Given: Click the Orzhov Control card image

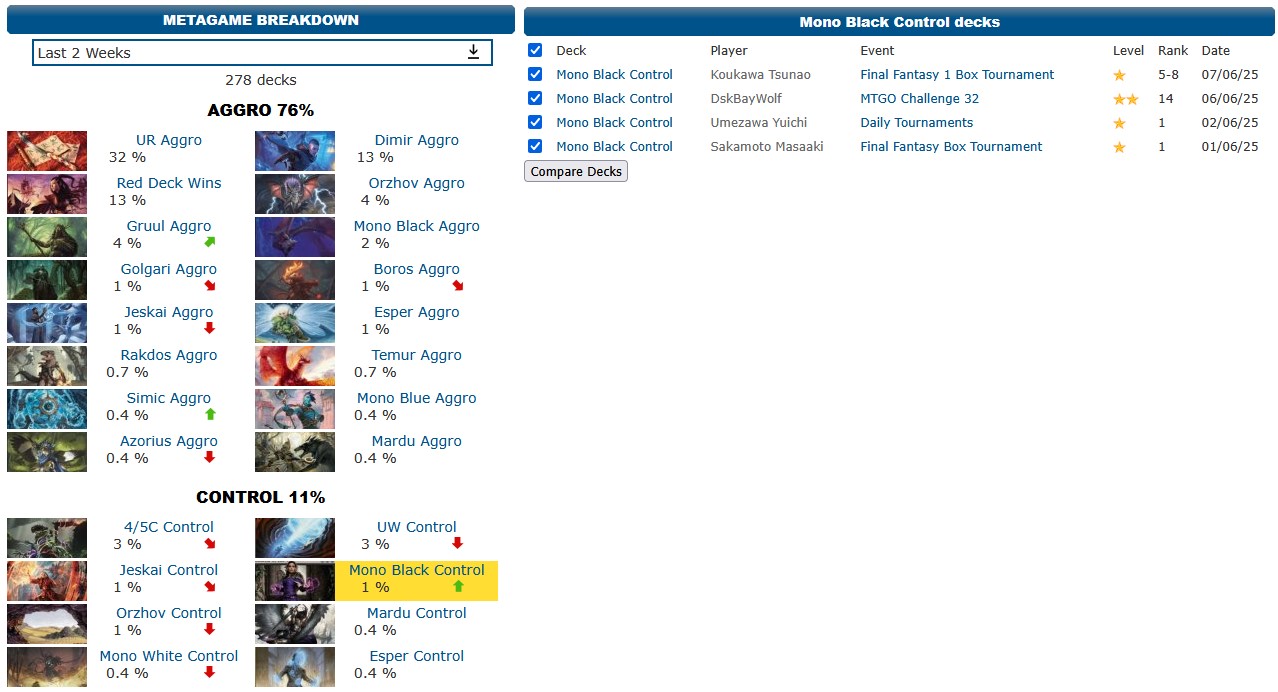Looking at the screenshot, I should 47,624.
